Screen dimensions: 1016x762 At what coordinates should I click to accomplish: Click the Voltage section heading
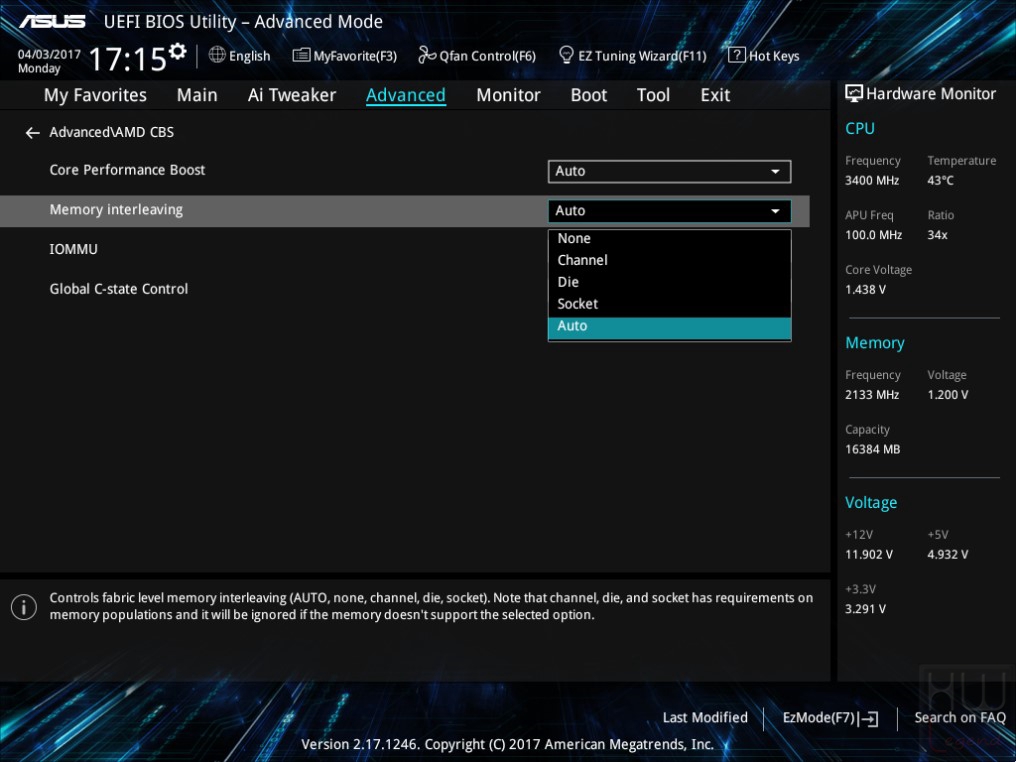click(871, 503)
